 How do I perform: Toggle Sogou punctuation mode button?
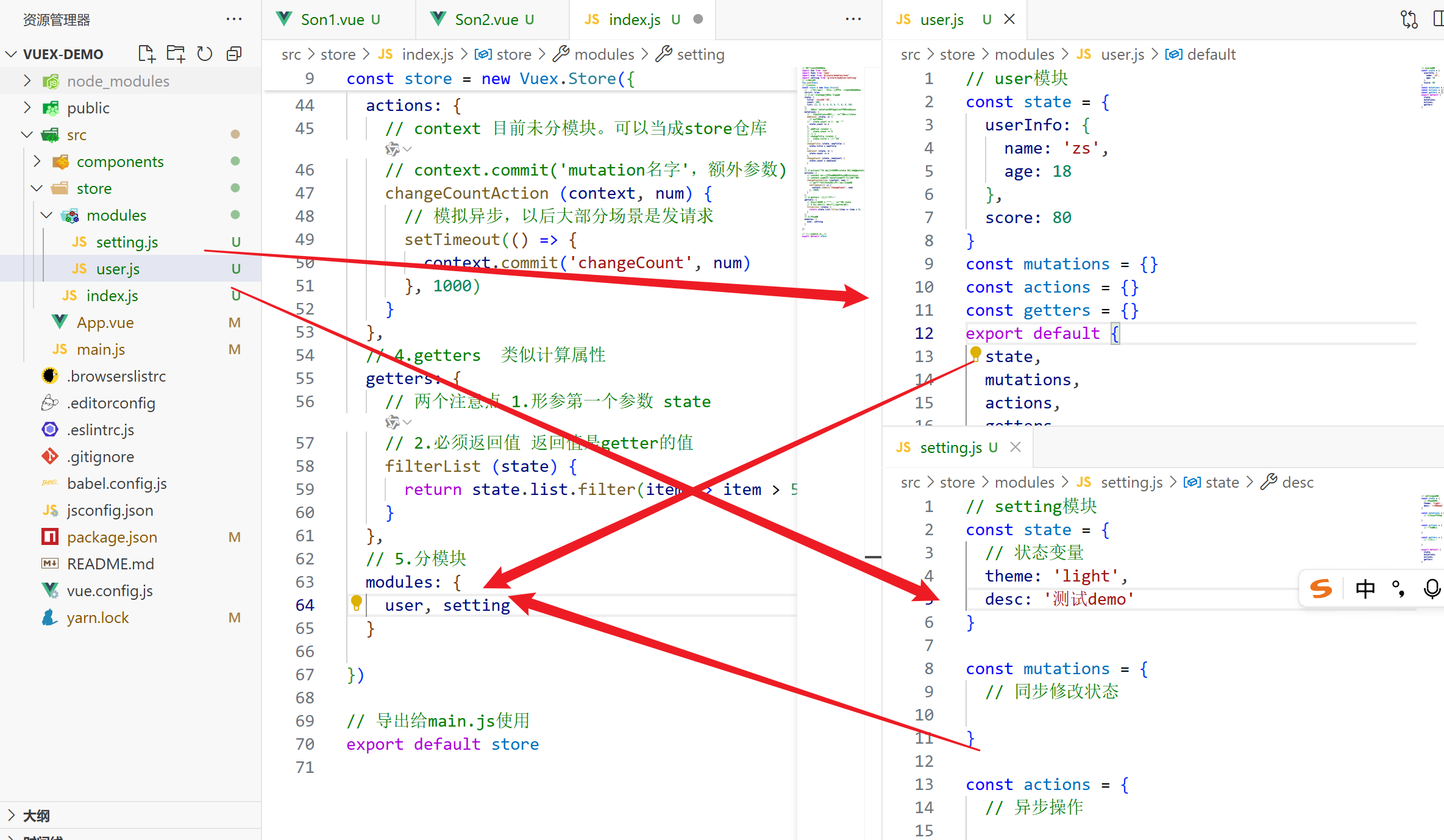pyautogui.click(x=1398, y=589)
